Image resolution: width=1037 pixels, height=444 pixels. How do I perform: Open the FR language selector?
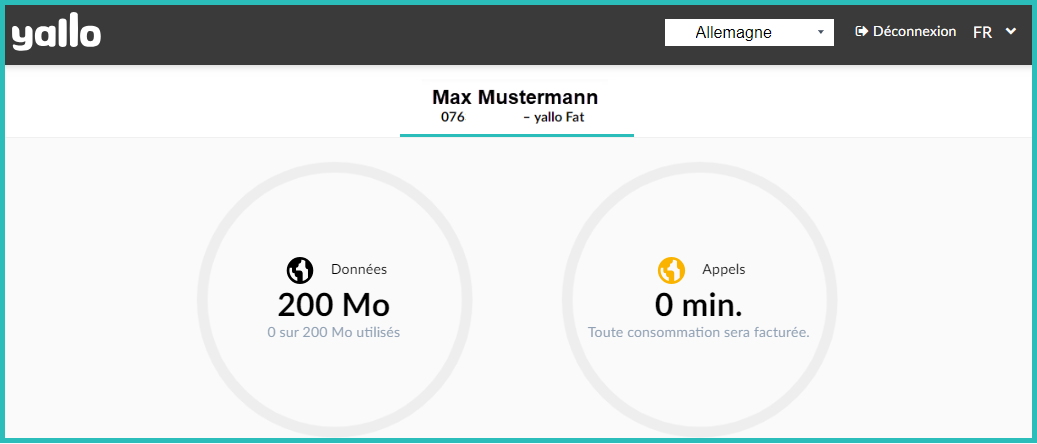[x=983, y=32]
